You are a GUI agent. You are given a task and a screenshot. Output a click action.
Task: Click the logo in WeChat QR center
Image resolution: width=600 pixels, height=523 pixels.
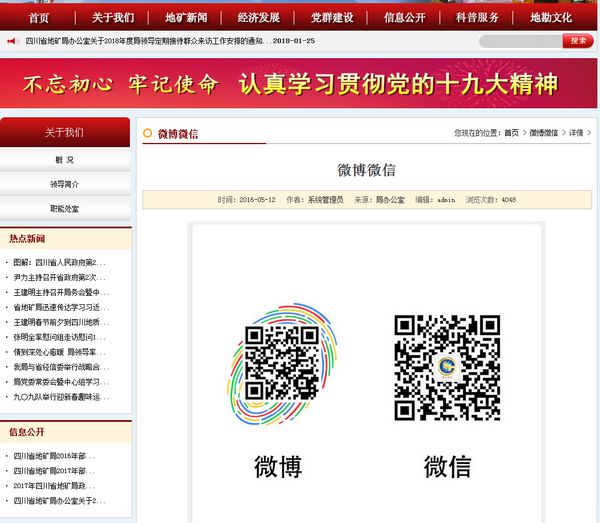pyautogui.click(x=447, y=367)
